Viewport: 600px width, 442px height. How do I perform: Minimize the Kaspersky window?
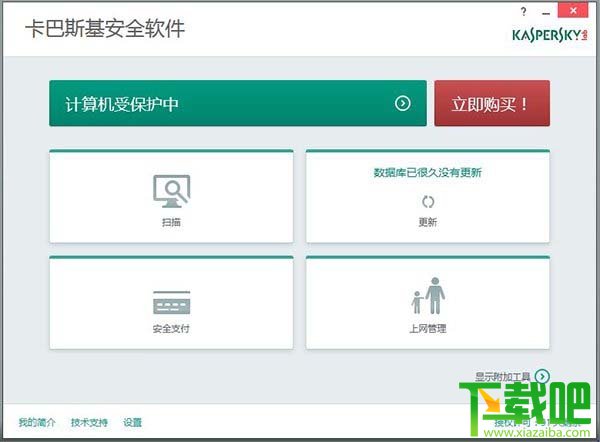(546, 12)
